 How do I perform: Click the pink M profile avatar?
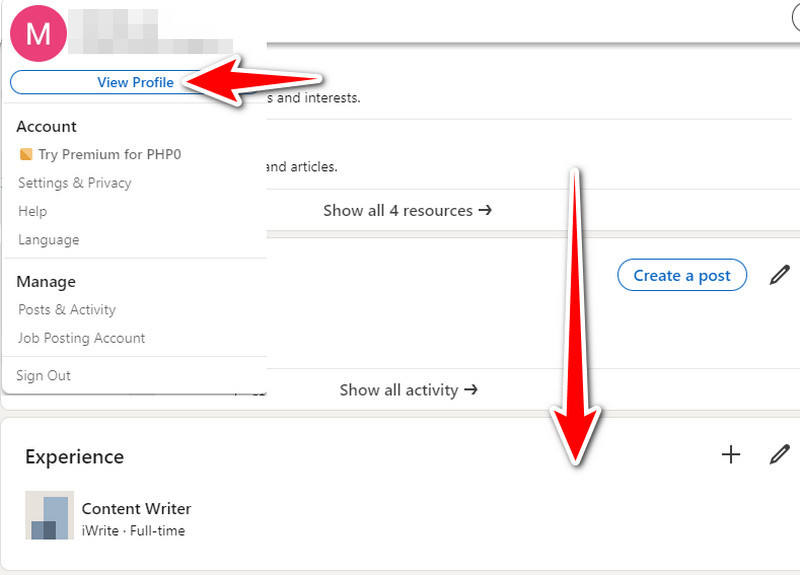click(38, 33)
